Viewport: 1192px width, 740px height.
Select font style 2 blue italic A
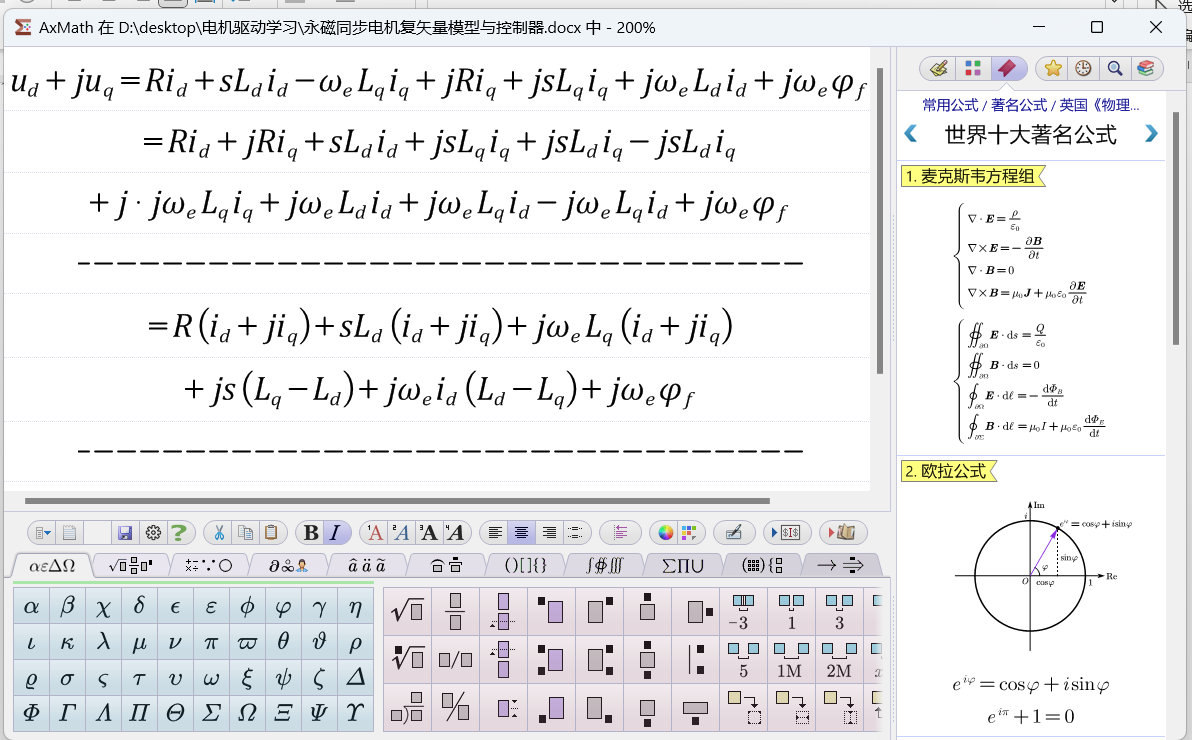[x=401, y=533]
